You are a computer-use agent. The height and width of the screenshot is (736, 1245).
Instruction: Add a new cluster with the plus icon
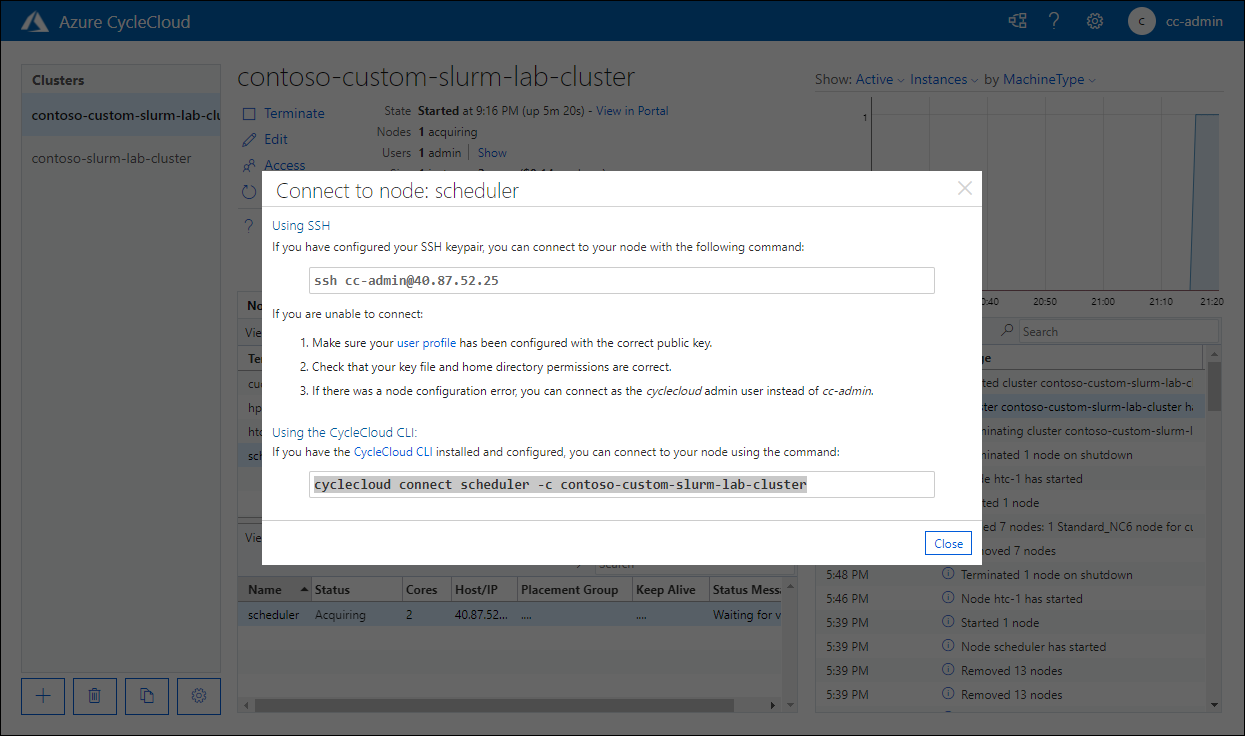coord(42,696)
